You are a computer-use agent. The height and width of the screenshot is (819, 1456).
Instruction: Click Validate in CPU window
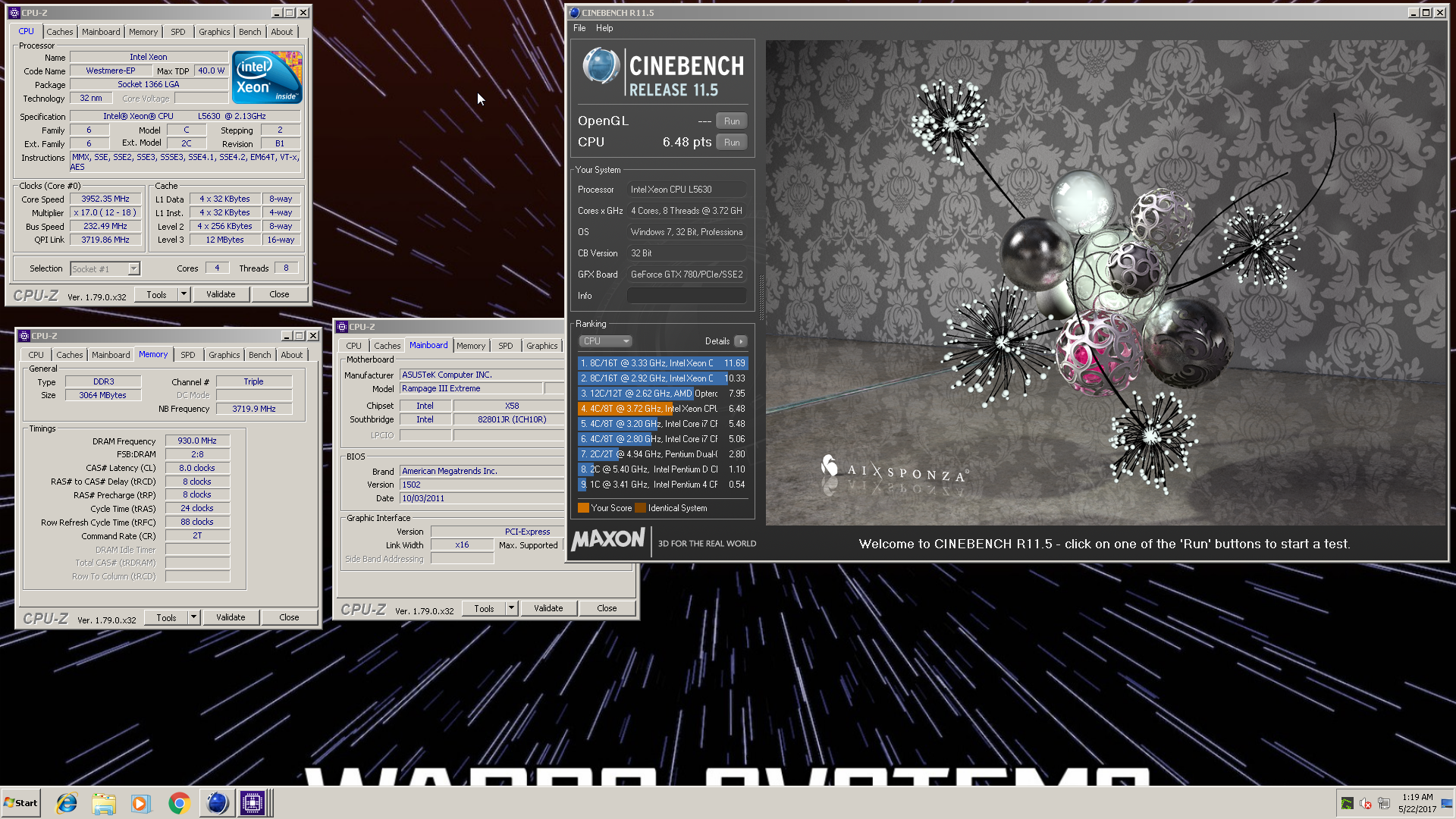pos(221,294)
